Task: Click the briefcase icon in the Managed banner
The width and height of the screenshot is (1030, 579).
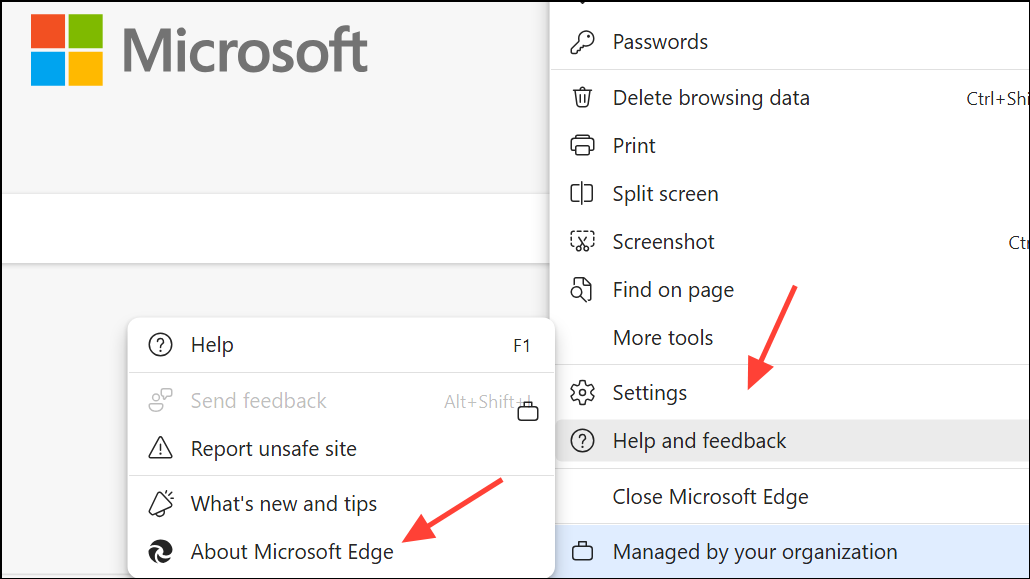Action: [582, 552]
